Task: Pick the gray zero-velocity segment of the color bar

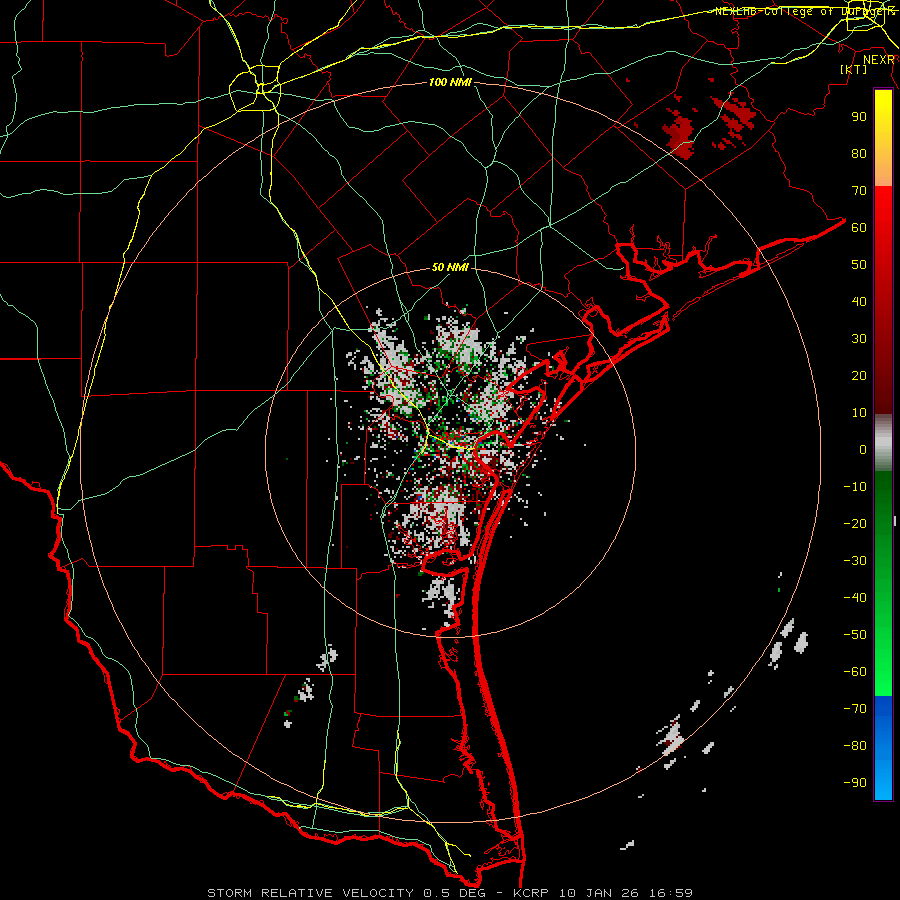Action: click(x=883, y=443)
